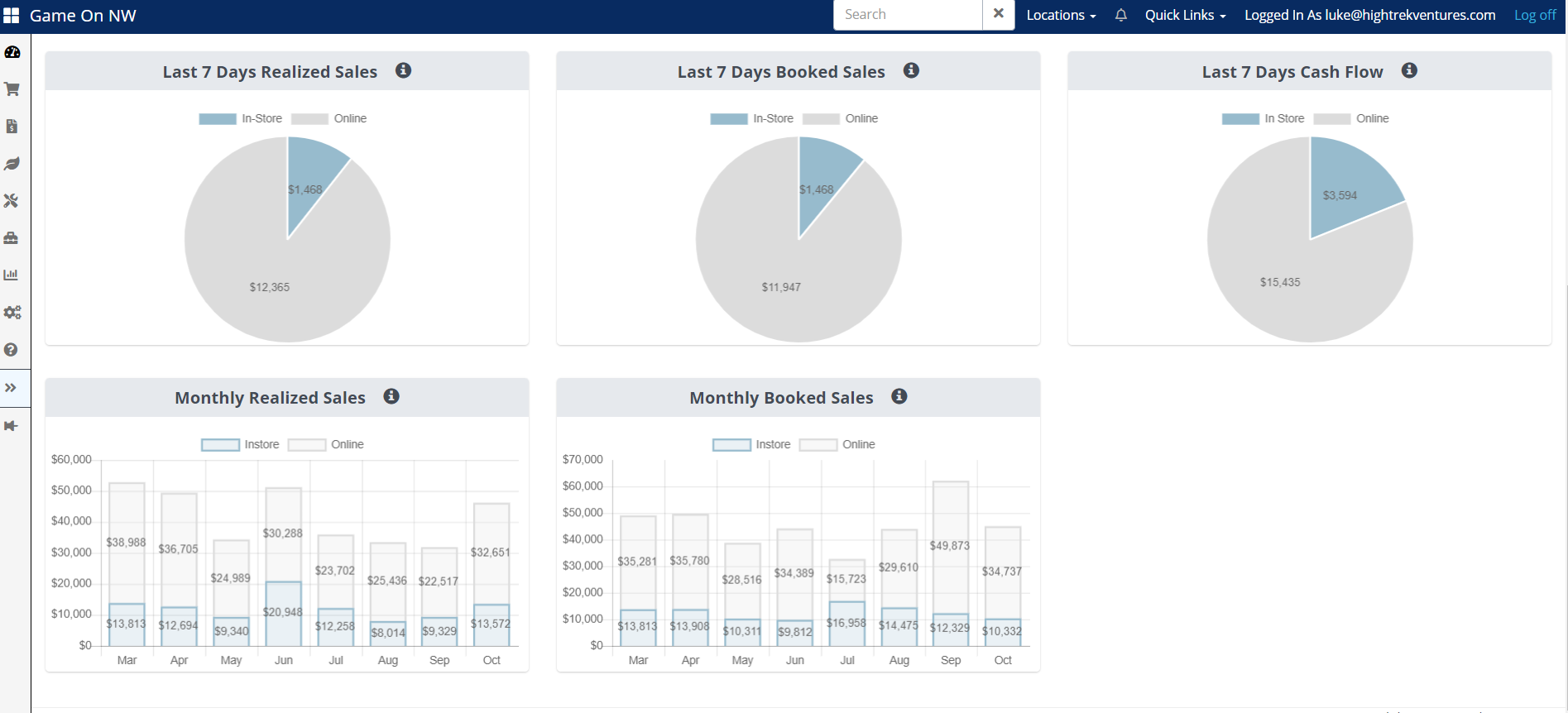Screen dimensions: 1568x713
Task: Open the settings gears sidebar icon
Action: 12,313
